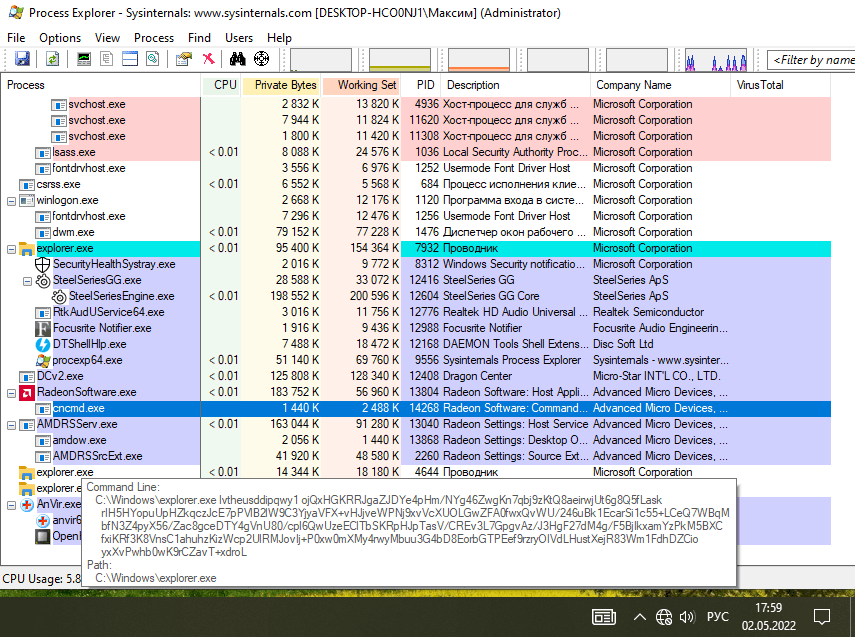Open the Process menu

(x=153, y=37)
